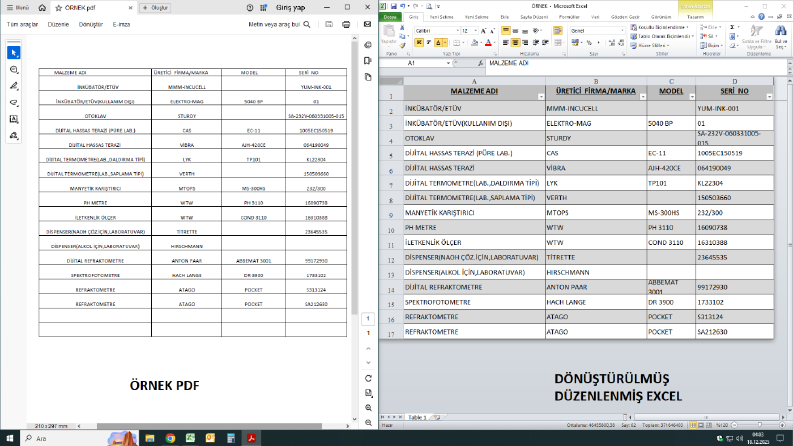Choose the freehand draw tool in the PDF toolbar
Screen dimensions: 793x446
[x=14, y=103]
